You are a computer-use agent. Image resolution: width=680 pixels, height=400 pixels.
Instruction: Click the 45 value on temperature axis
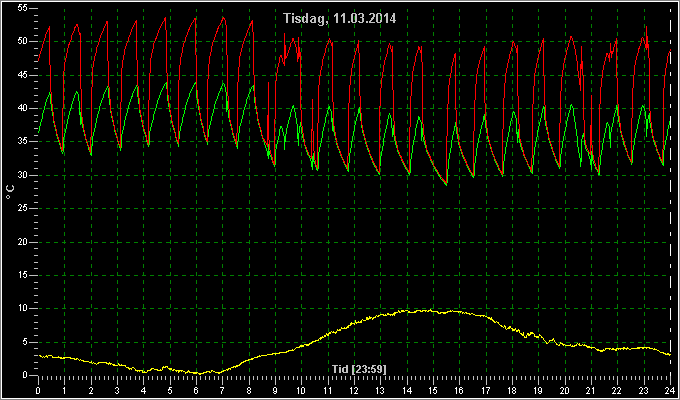click(23, 75)
